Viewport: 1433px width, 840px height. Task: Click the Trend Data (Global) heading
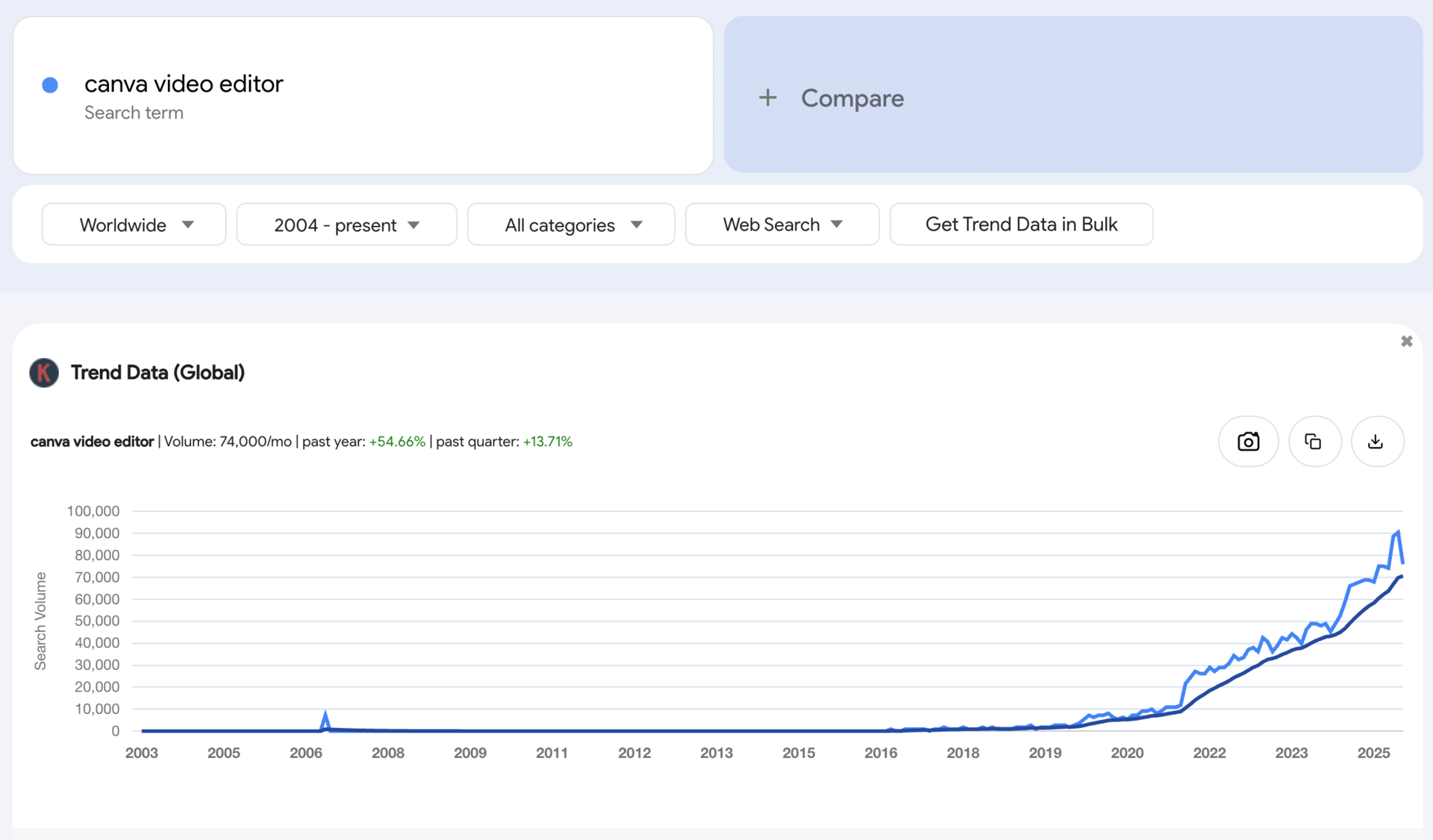click(157, 372)
